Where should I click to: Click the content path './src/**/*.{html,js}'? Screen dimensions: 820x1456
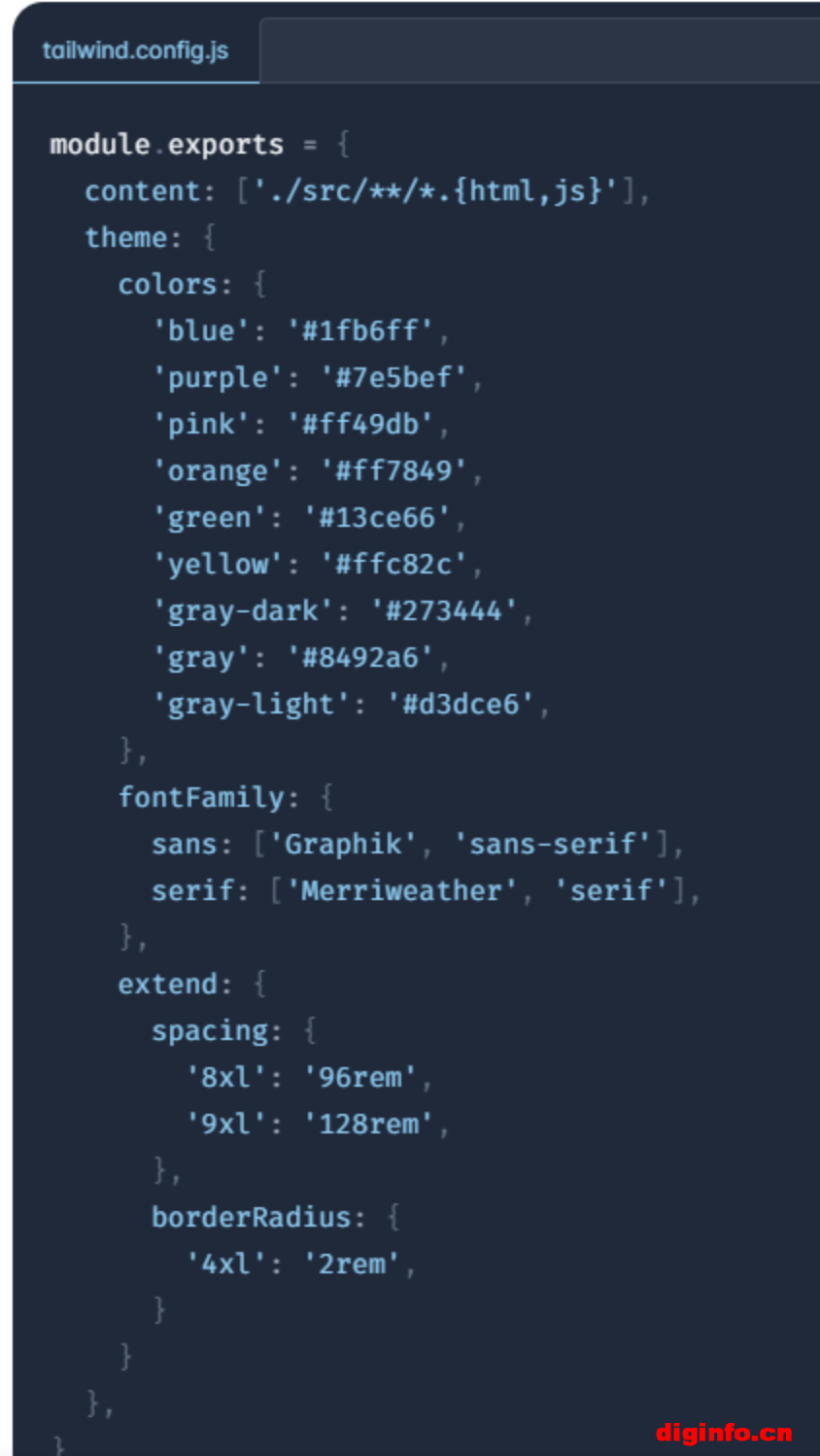435,191
